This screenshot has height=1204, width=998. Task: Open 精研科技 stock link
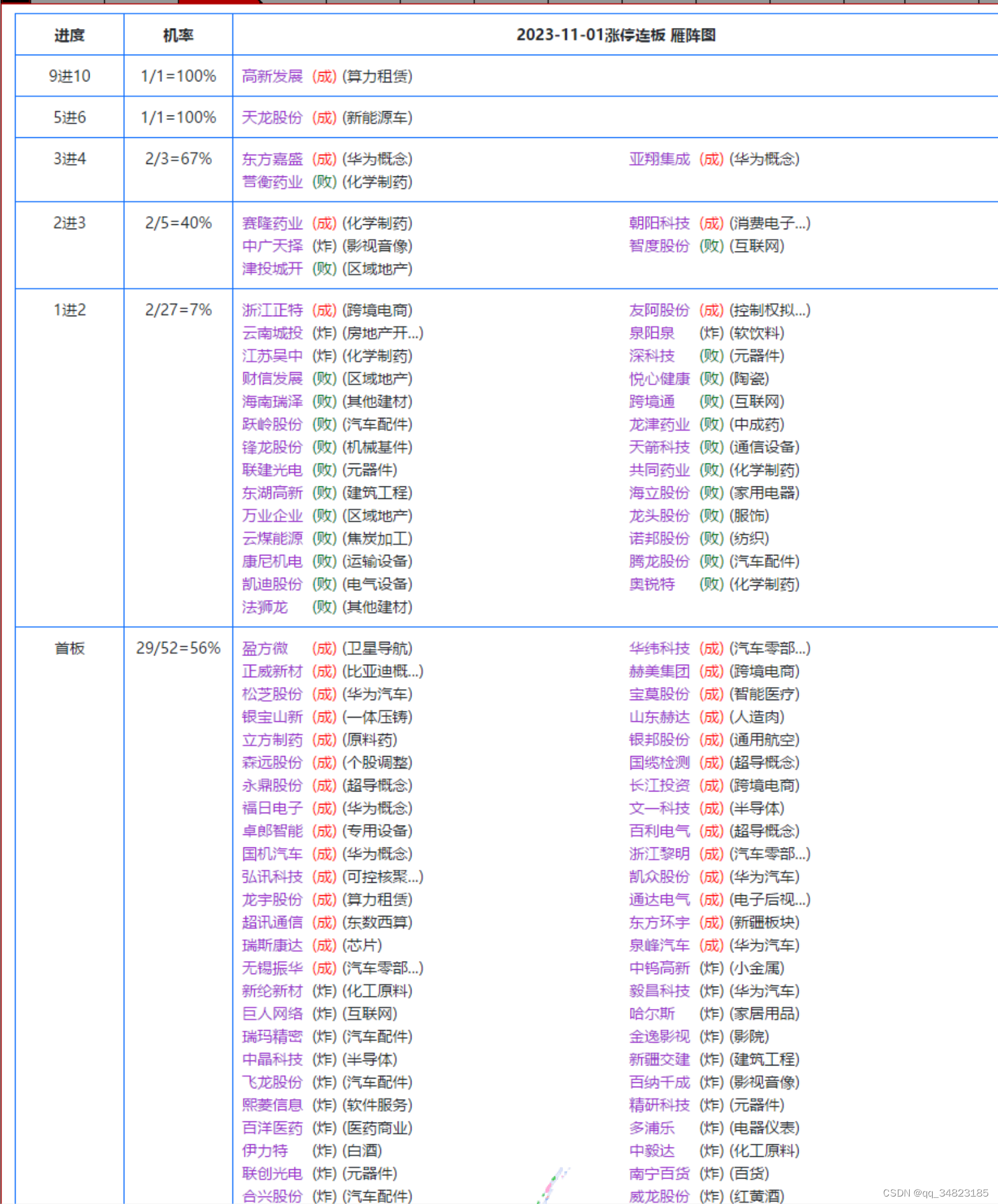(x=659, y=1105)
